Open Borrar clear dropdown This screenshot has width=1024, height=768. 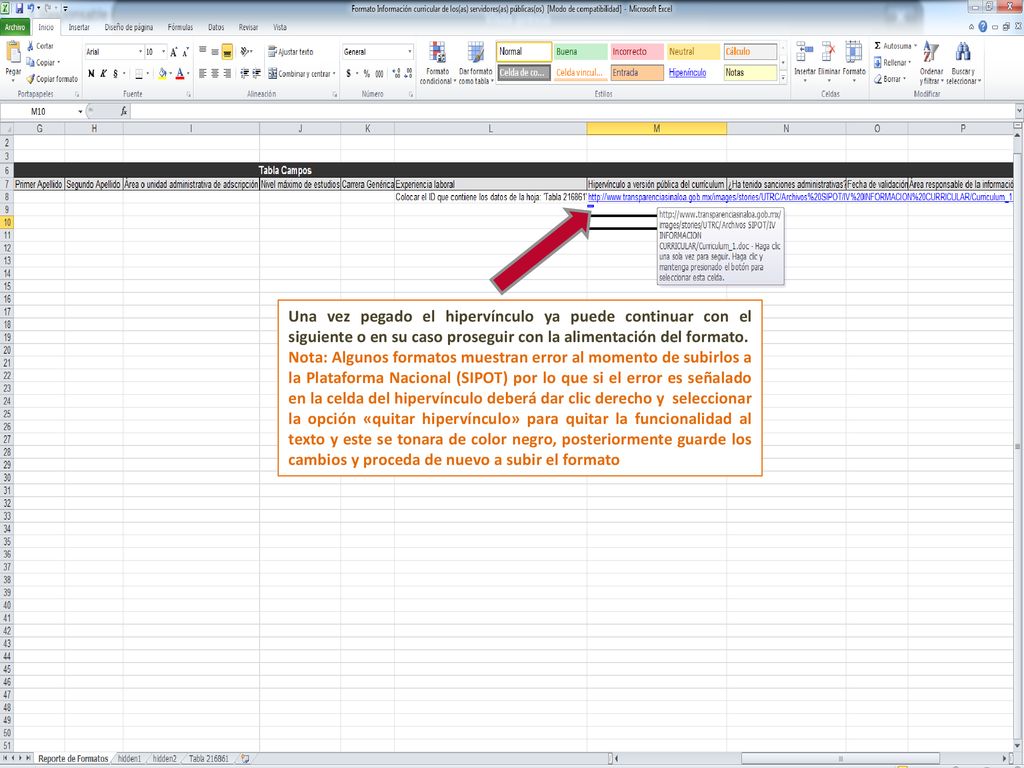(x=890, y=79)
